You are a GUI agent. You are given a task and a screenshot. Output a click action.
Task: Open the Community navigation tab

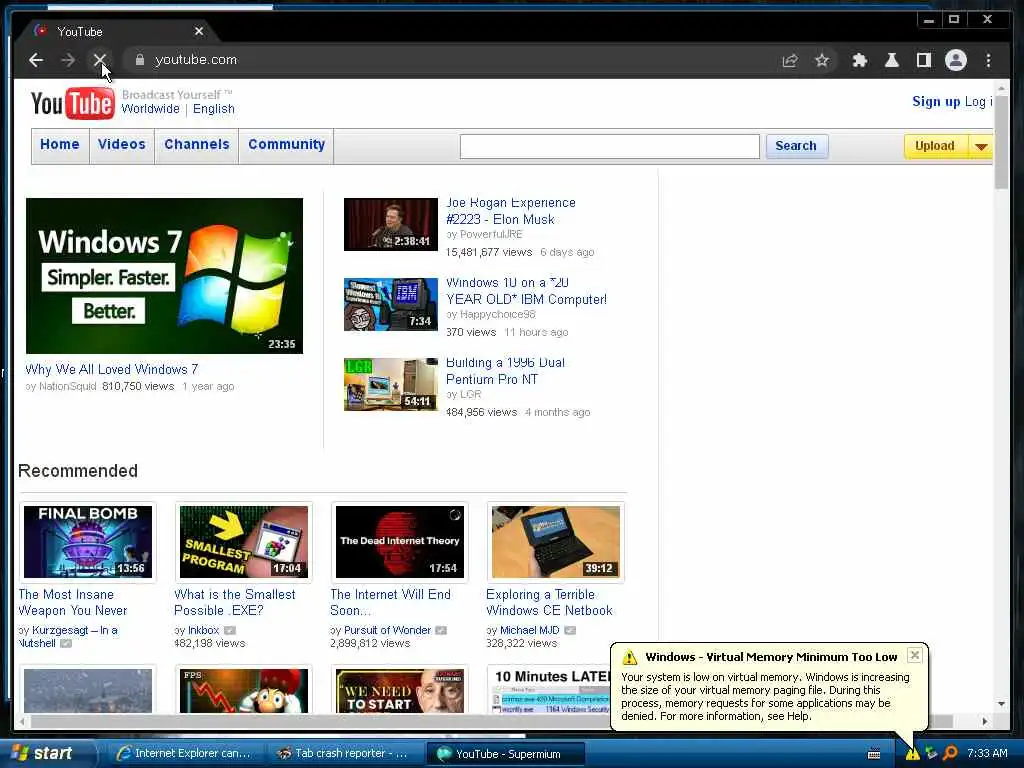click(286, 144)
